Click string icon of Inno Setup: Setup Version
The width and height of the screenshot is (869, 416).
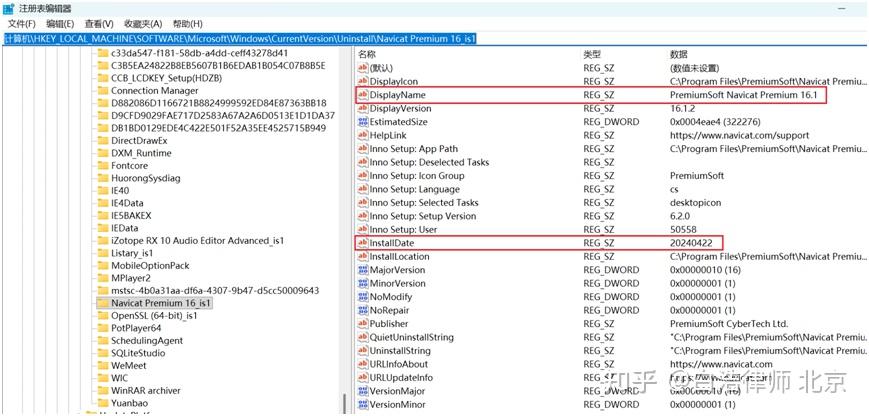363,216
